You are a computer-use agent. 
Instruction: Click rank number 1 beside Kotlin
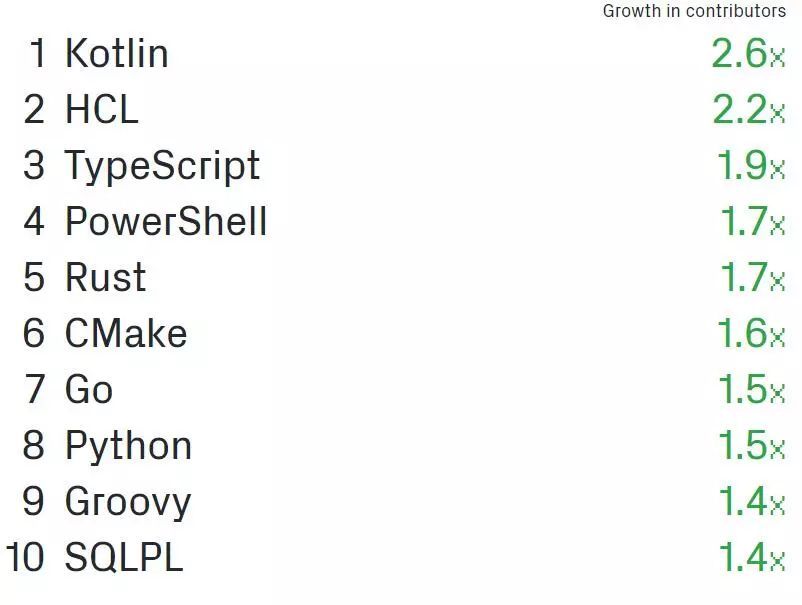[37, 53]
